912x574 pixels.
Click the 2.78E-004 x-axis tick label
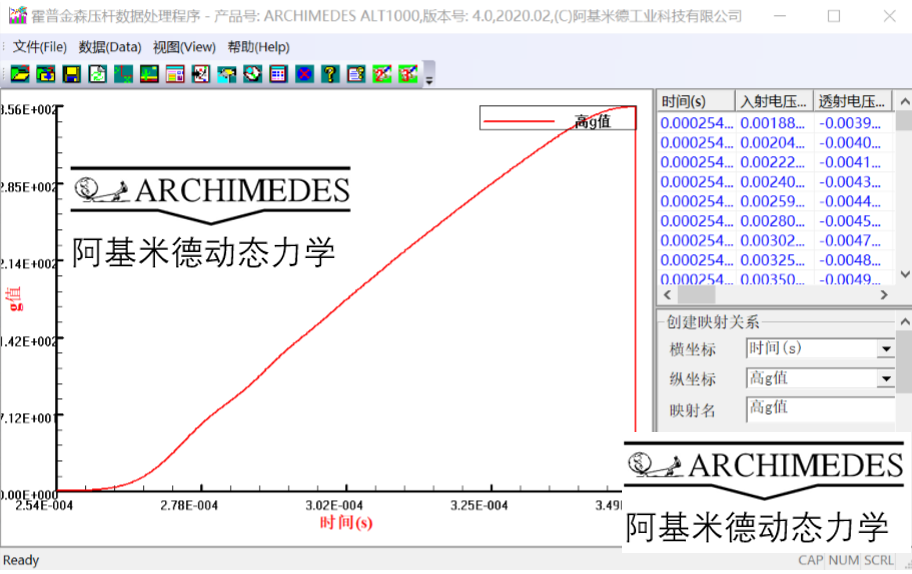pos(189,505)
